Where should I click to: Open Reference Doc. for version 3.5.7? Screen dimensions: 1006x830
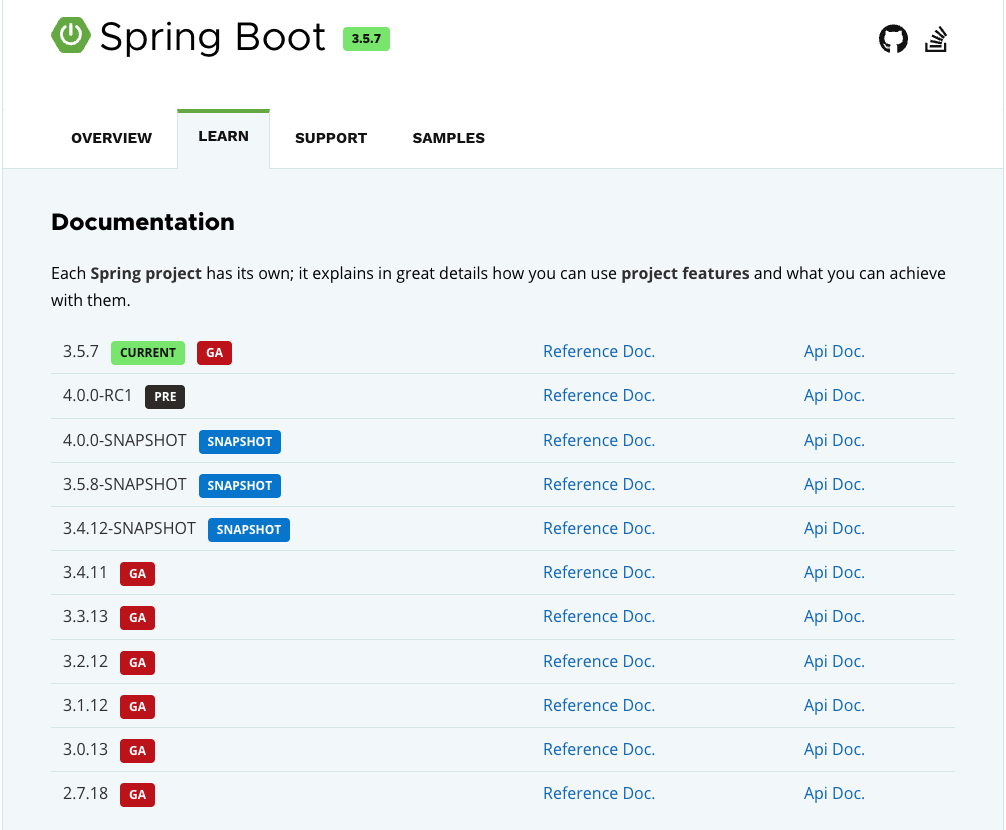pos(599,351)
